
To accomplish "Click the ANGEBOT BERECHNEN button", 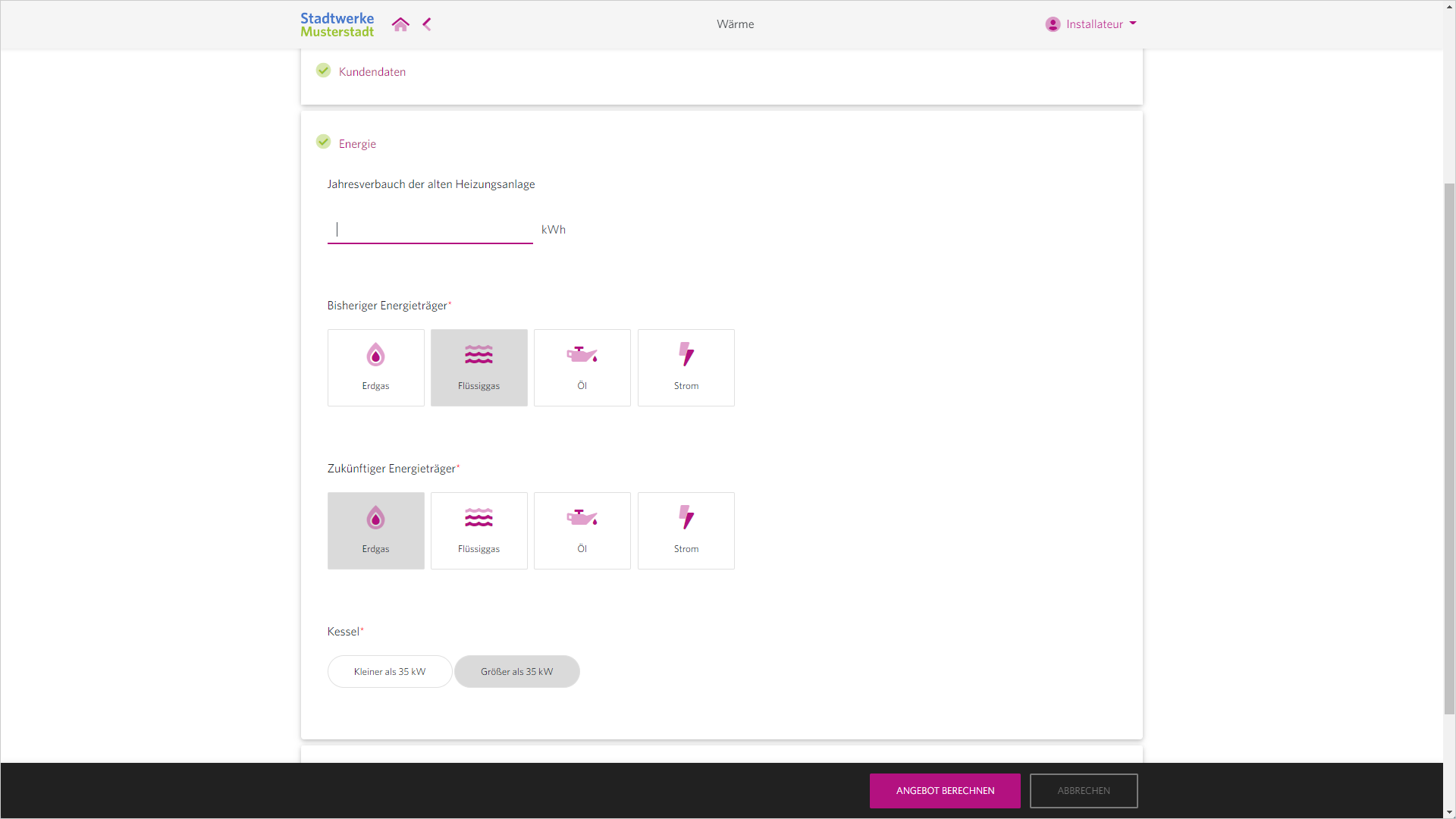I will [944, 791].
